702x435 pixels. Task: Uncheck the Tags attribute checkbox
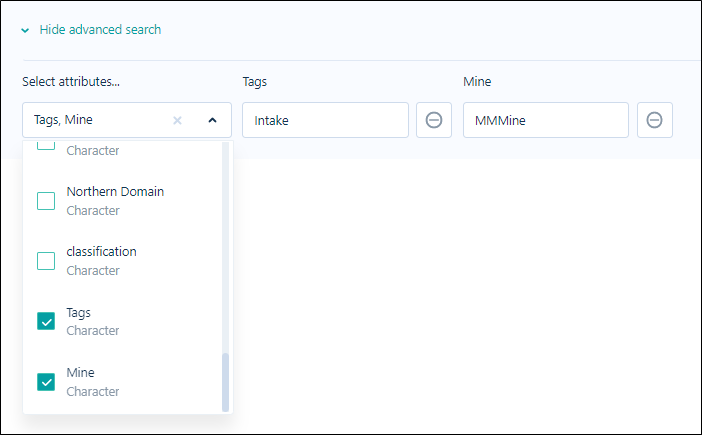click(x=46, y=321)
